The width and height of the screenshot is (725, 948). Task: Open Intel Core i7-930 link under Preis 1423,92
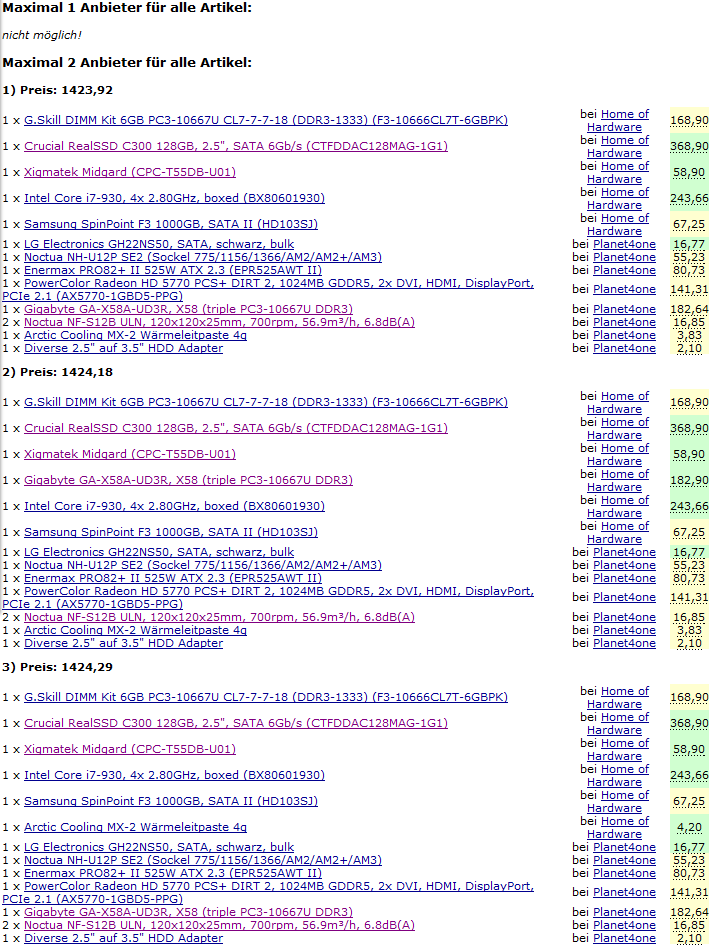174,198
